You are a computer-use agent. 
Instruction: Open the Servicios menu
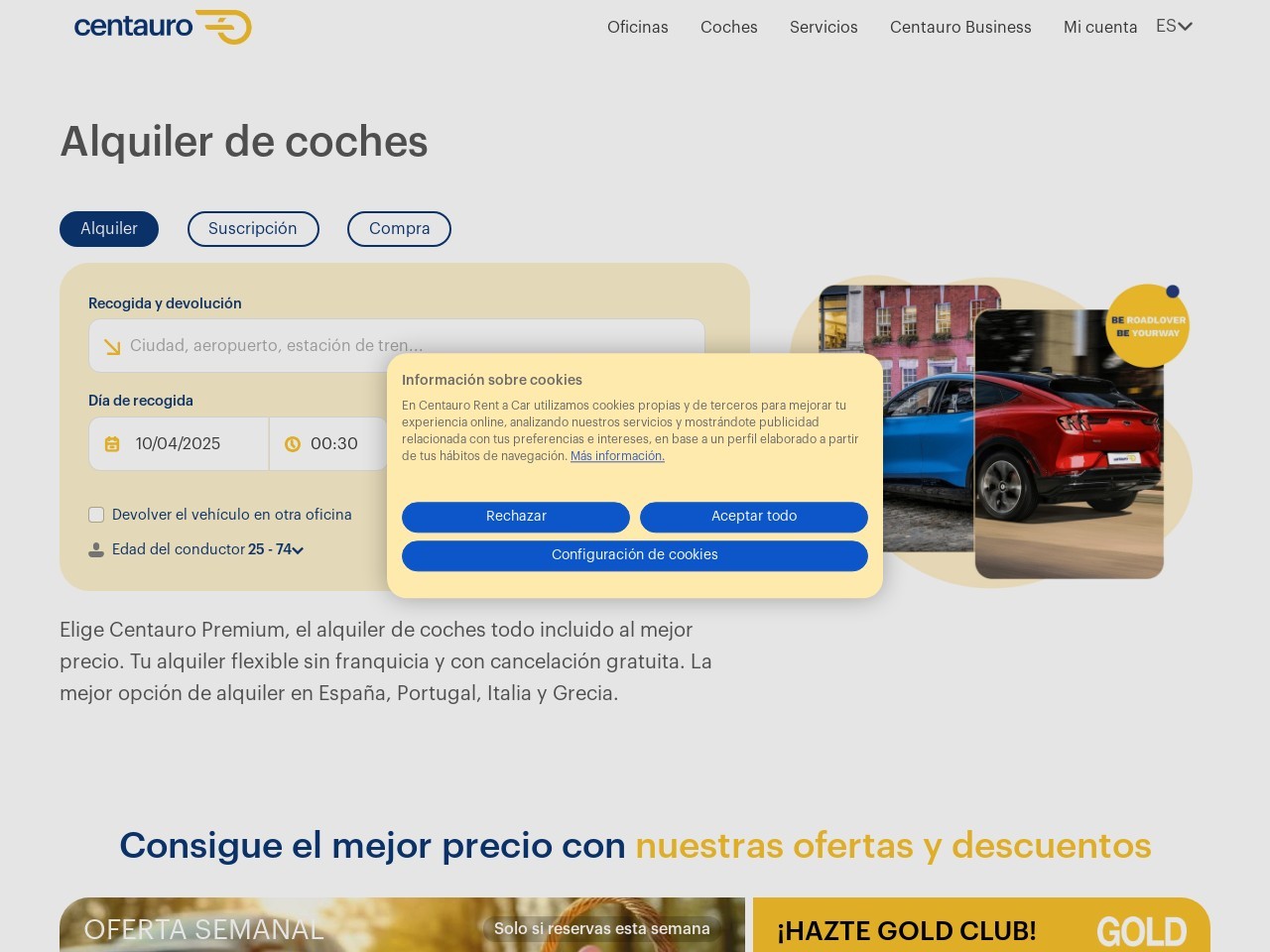tap(824, 28)
